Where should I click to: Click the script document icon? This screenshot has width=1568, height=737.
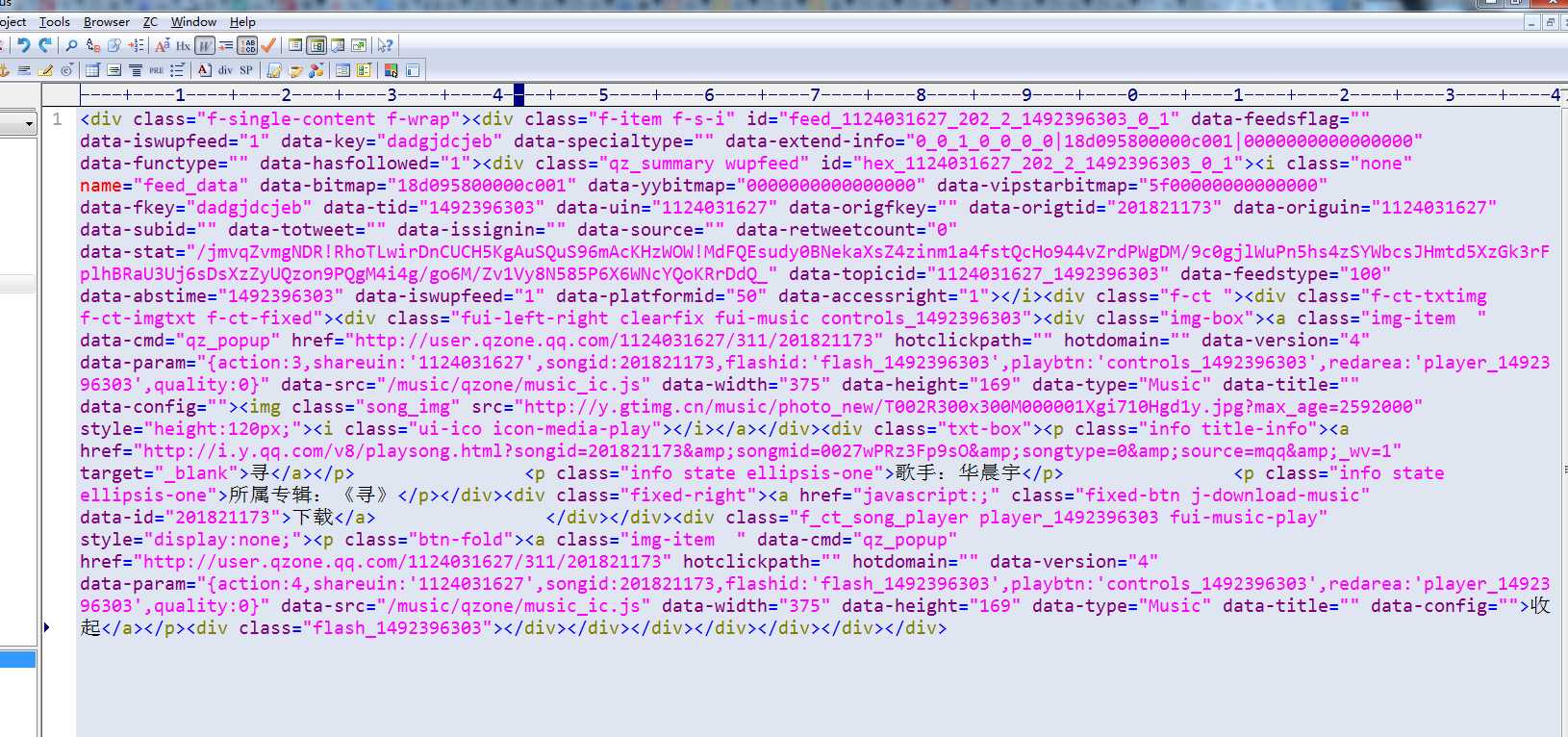(274, 70)
